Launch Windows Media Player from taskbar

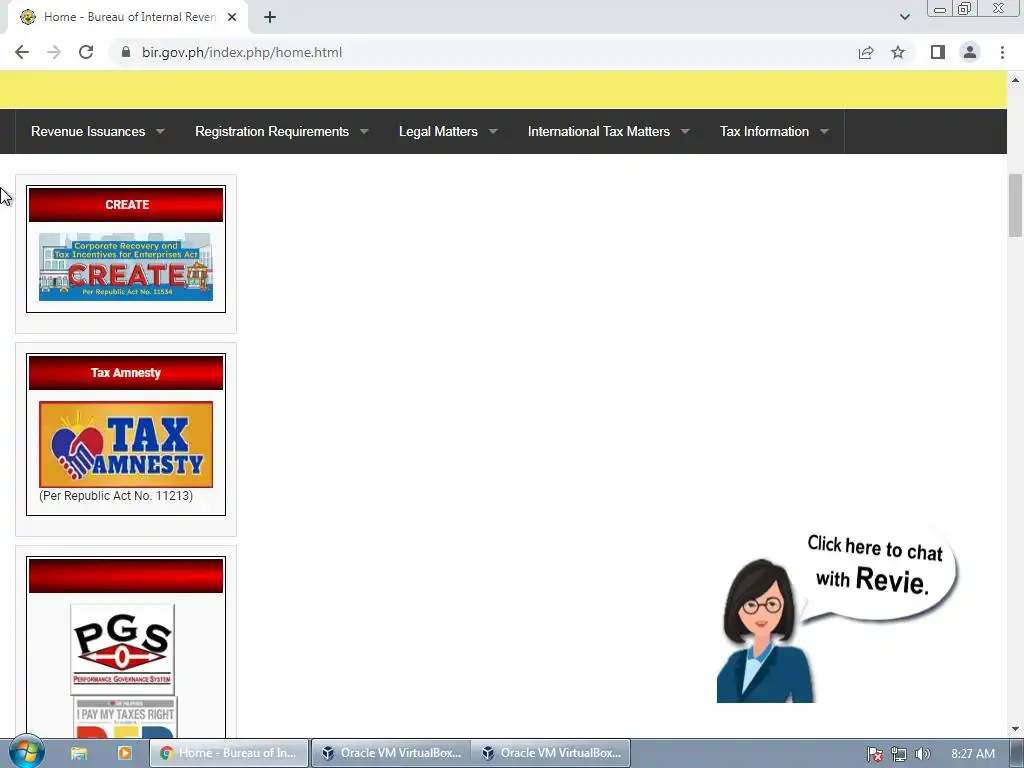[x=124, y=753]
